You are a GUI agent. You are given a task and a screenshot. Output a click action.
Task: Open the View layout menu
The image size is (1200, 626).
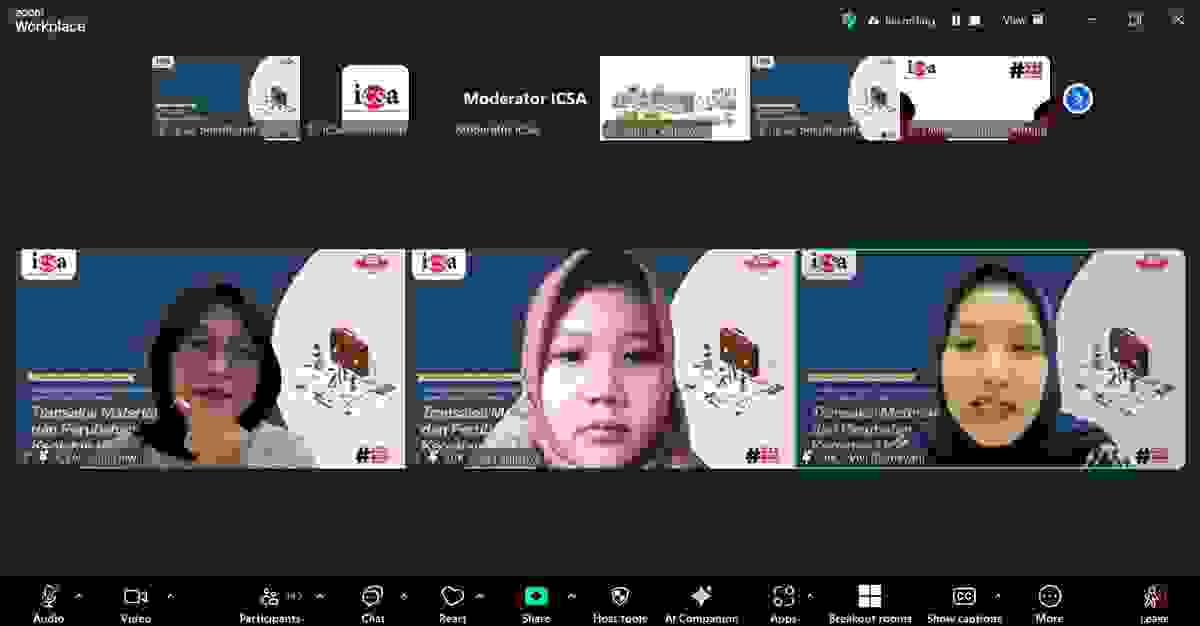(x=1023, y=19)
